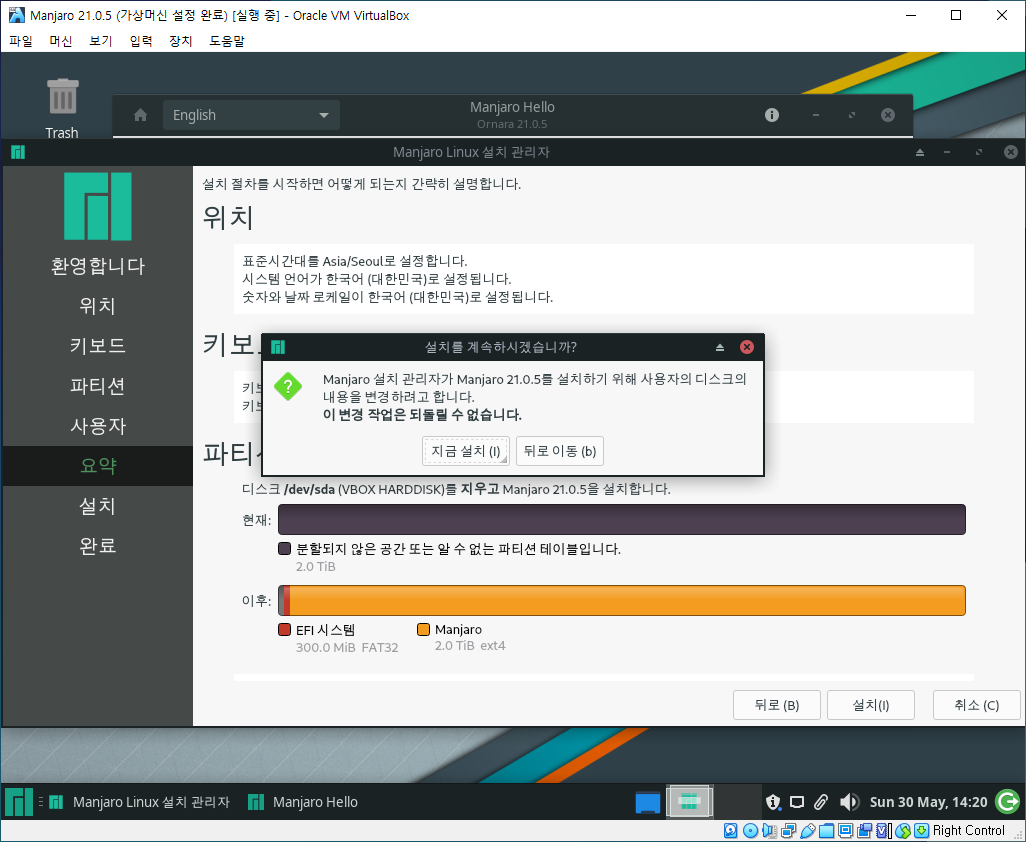
Task: Select the 위치 step in the sidebar
Action: [97, 306]
